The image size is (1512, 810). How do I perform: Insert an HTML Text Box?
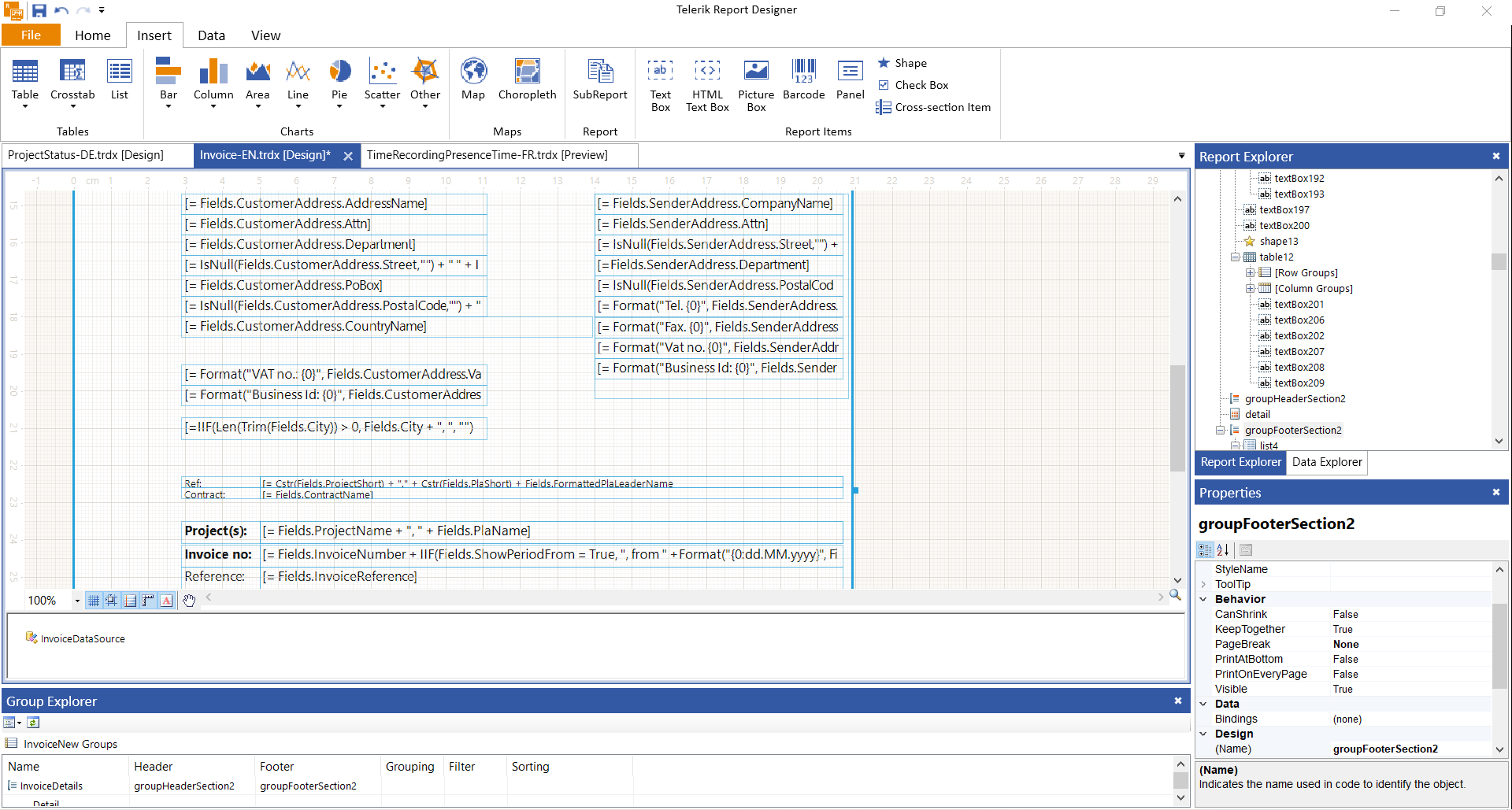click(707, 85)
